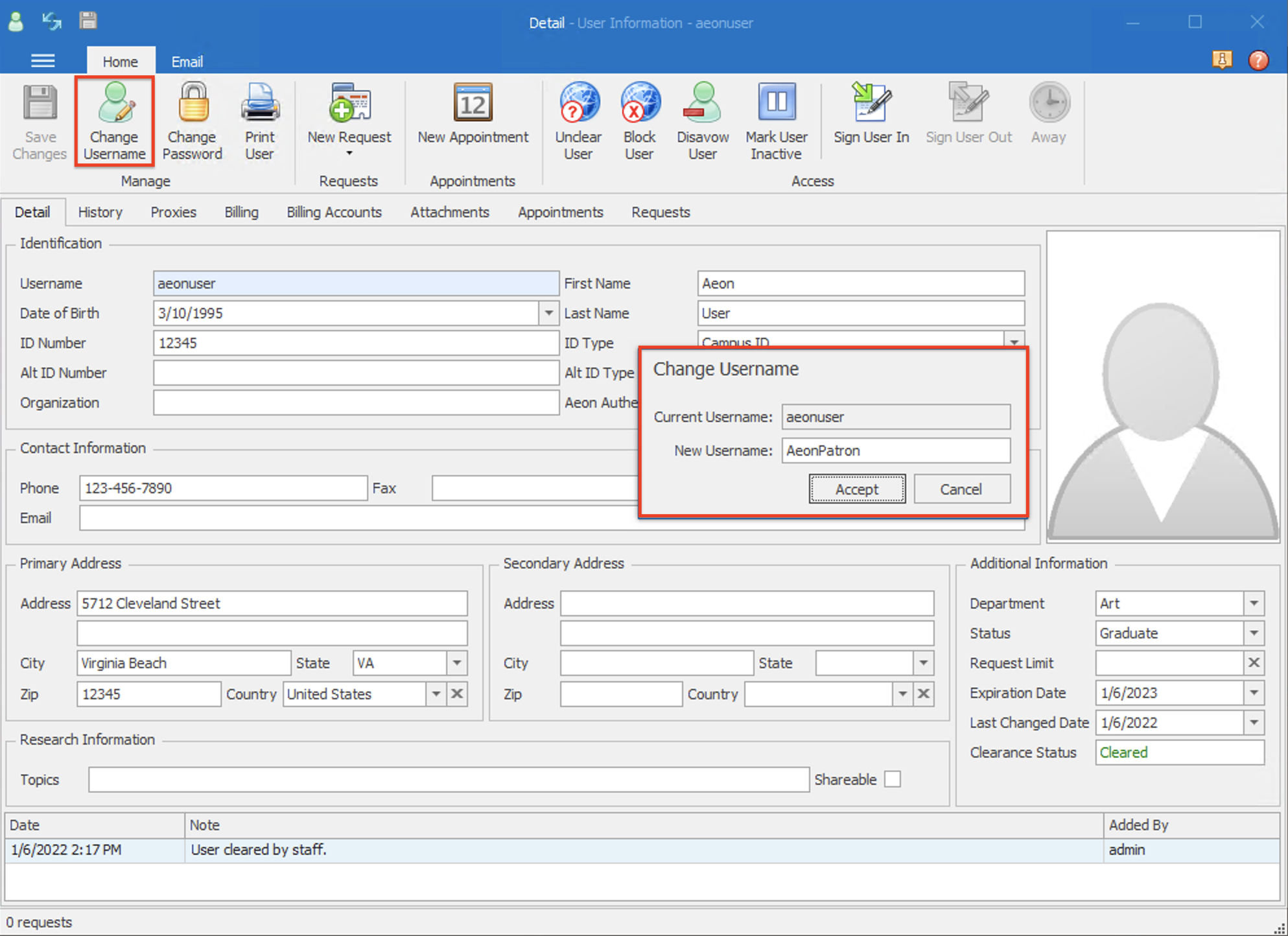Click the Block User globe icon

click(639, 104)
